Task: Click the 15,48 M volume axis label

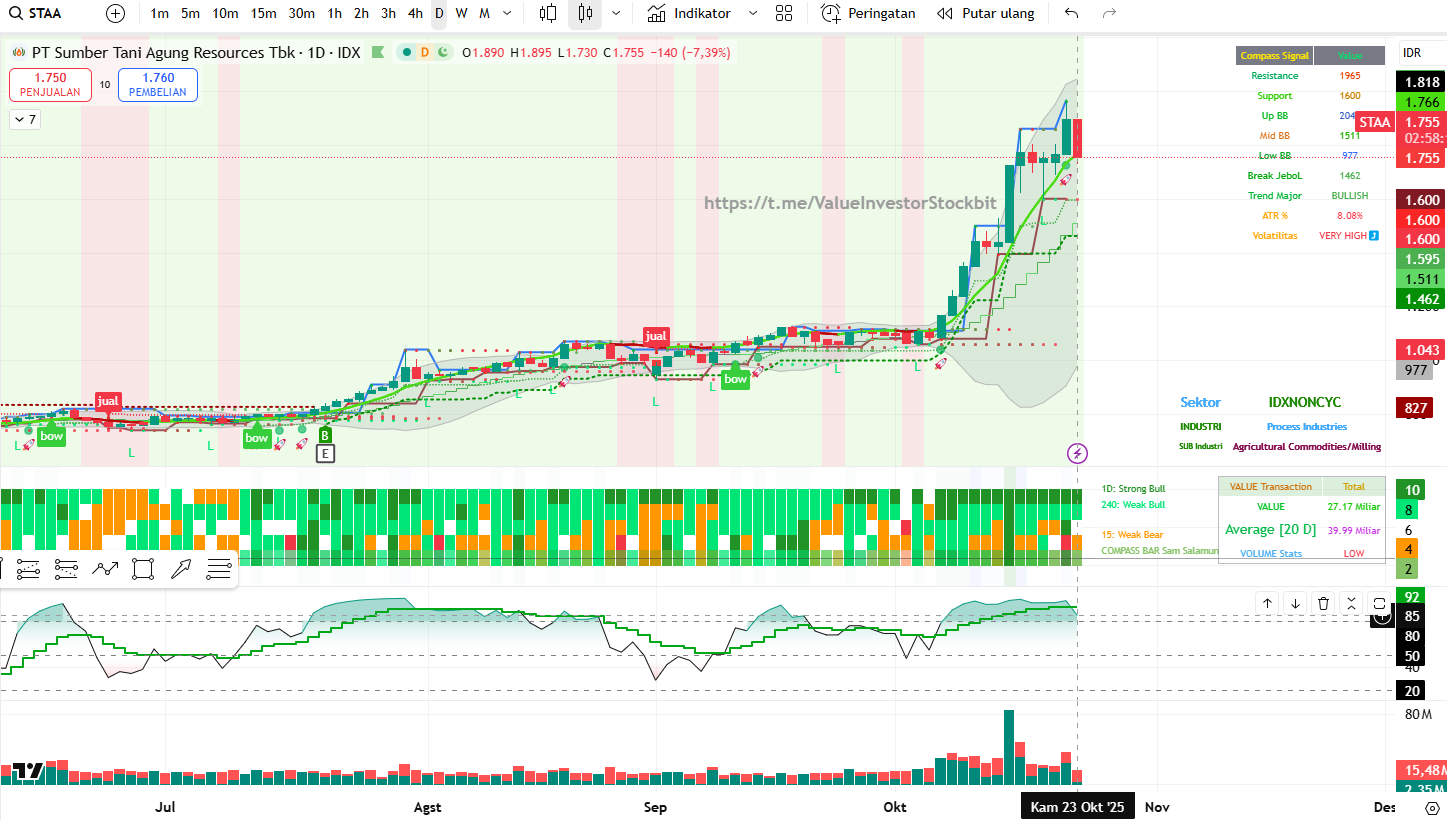Action: [x=1422, y=770]
